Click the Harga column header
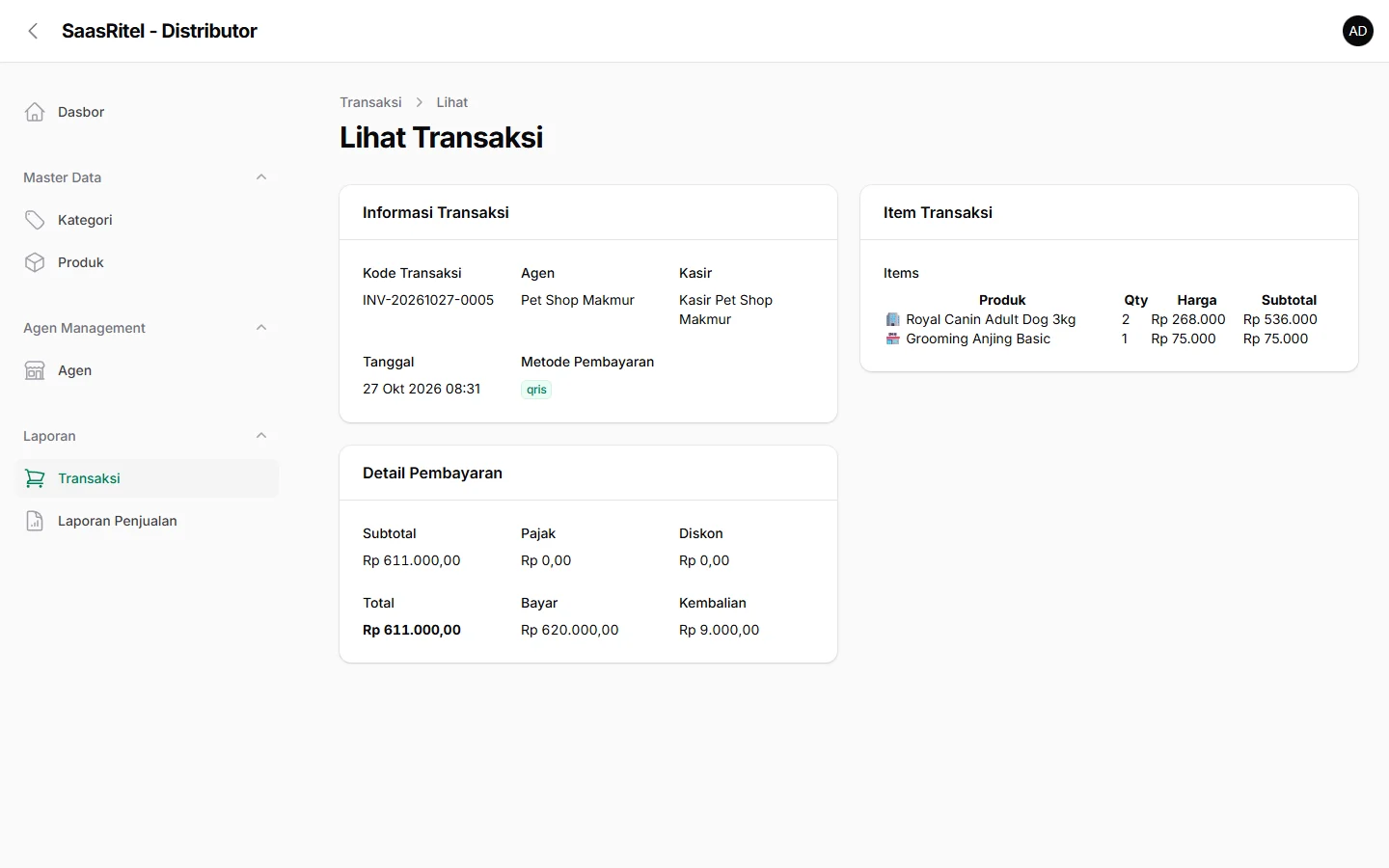 click(x=1197, y=300)
